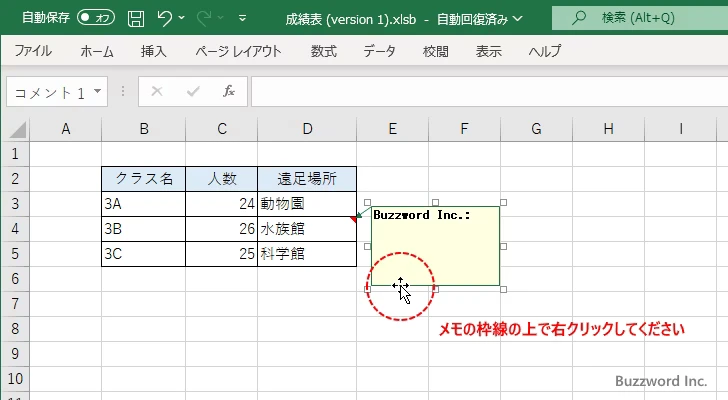Switch to the データ tab
Screen dimensions: 728x400
click(x=379, y=51)
